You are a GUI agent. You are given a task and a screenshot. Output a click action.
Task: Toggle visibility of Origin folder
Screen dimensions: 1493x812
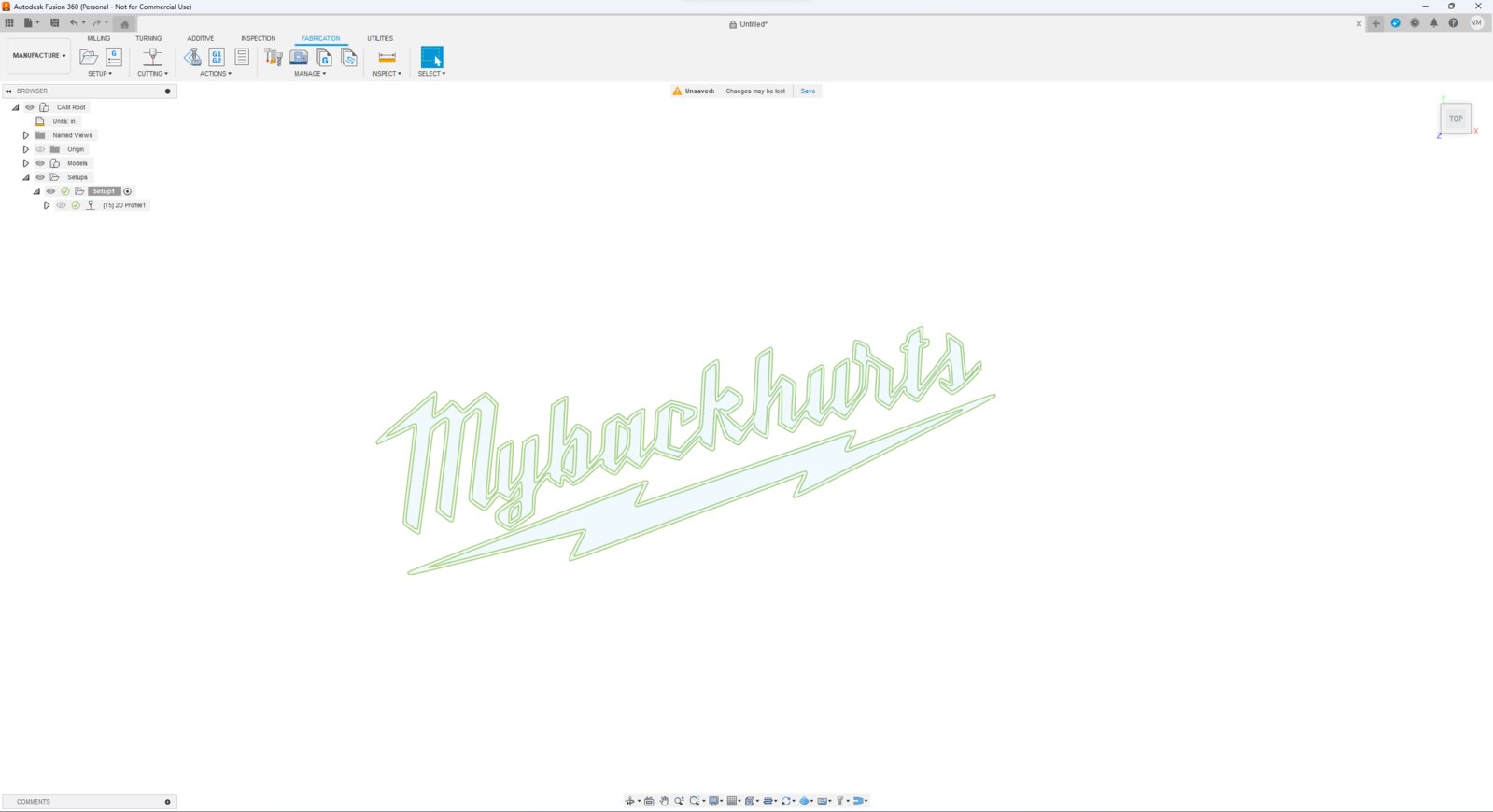40,149
